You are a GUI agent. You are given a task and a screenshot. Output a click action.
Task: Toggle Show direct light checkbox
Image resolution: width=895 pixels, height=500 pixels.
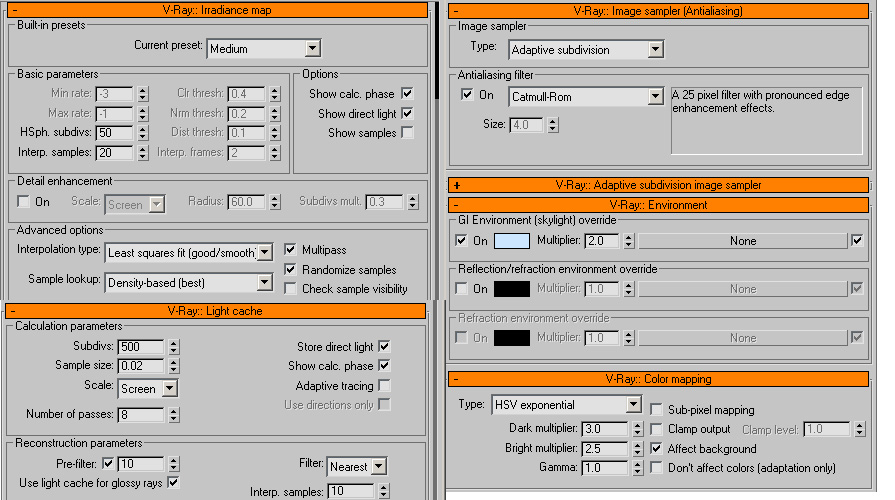pos(407,114)
